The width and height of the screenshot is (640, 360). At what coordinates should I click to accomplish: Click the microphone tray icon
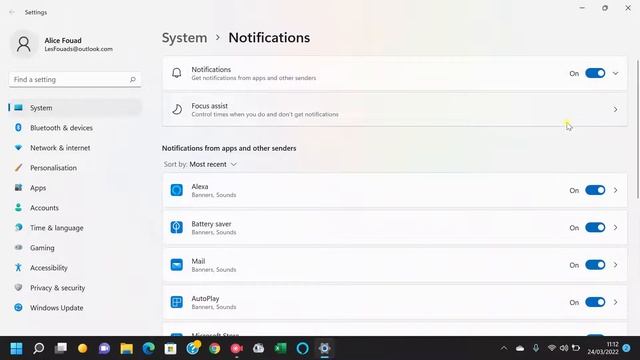pyautogui.click(x=536, y=348)
